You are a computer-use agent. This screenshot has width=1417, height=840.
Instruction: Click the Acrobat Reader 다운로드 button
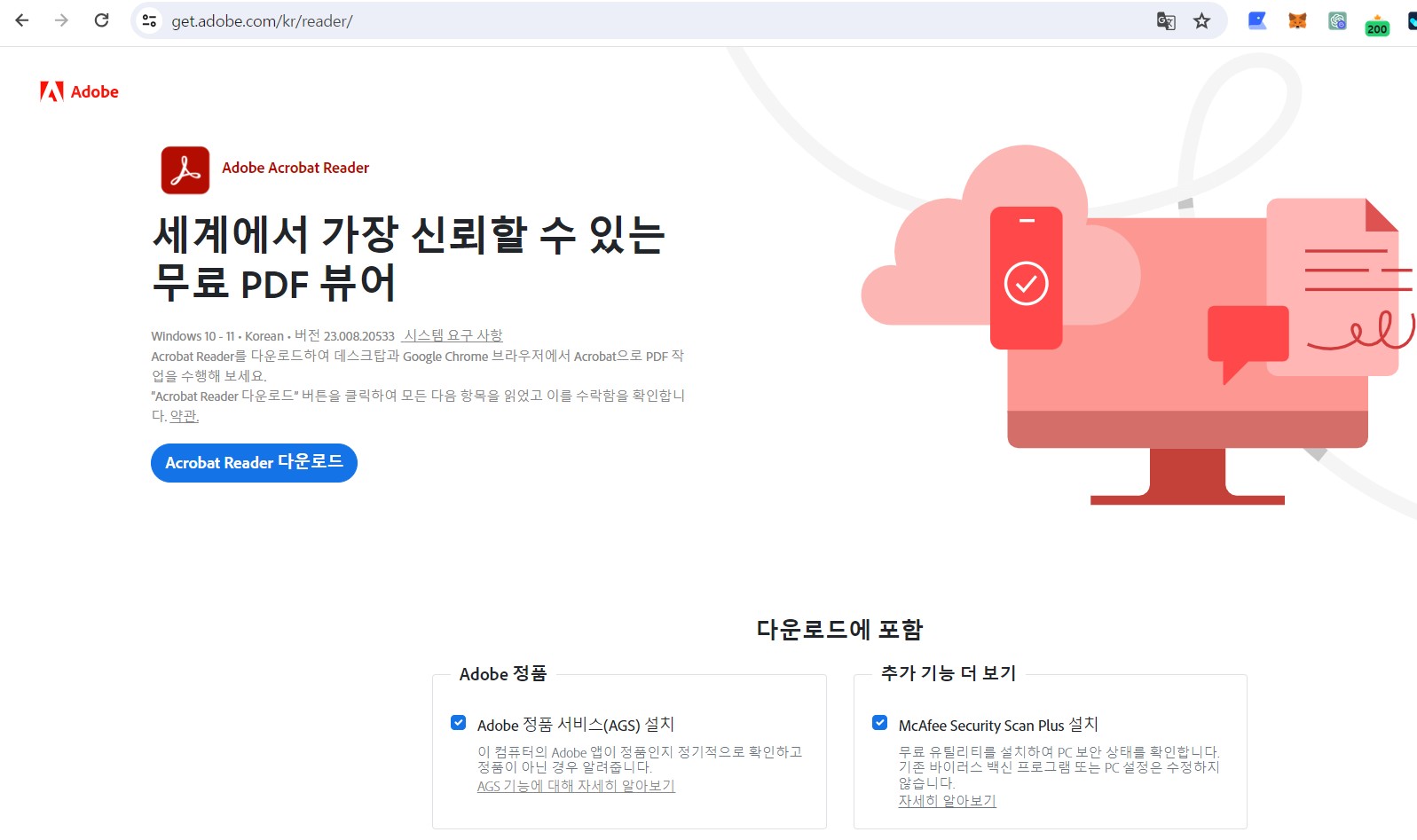pyautogui.click(x=254, y=463)
